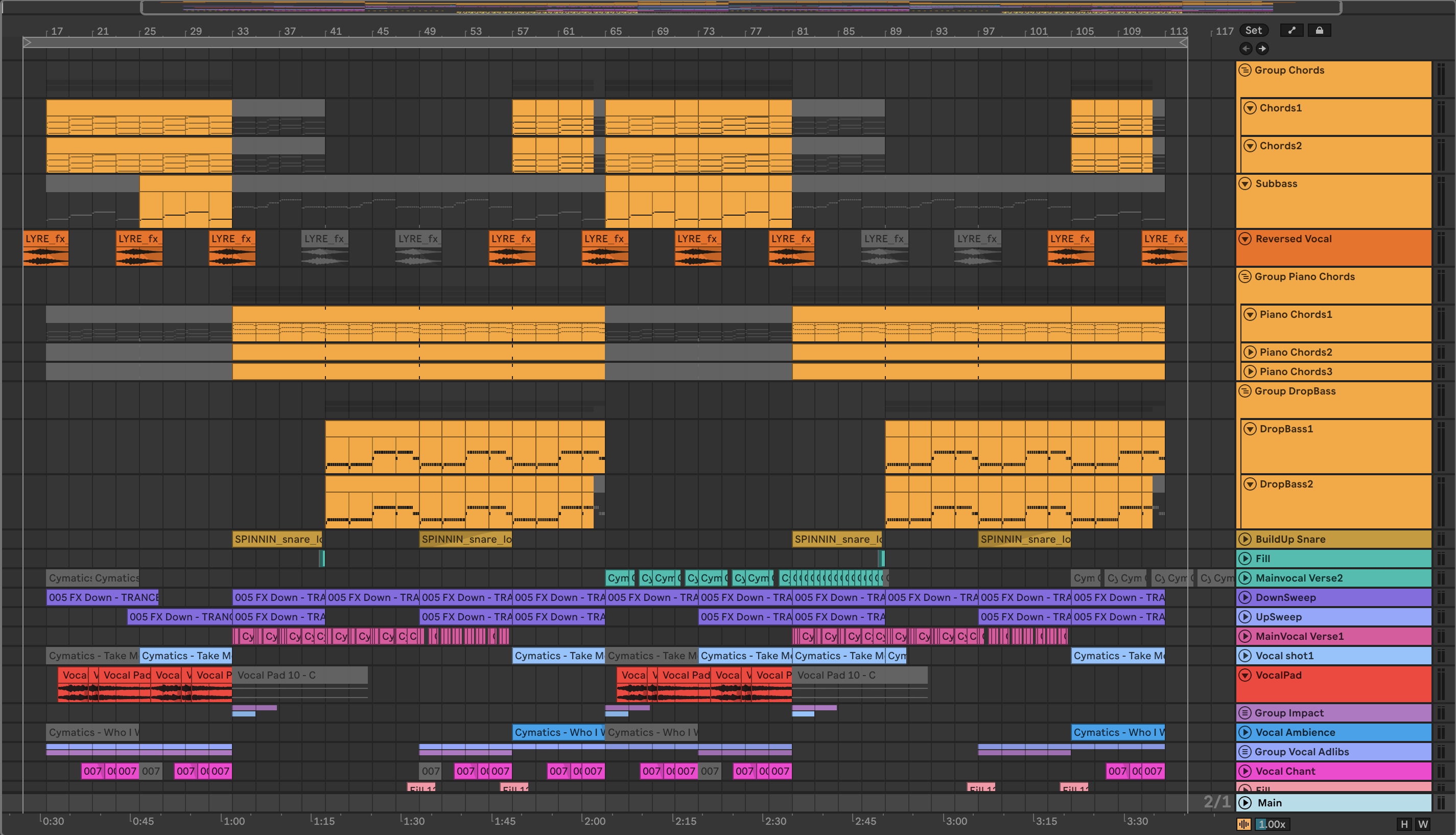Toggle waveform clip detail view button
Viewport: 1456px width, 835px height.
click(1244, 824)
